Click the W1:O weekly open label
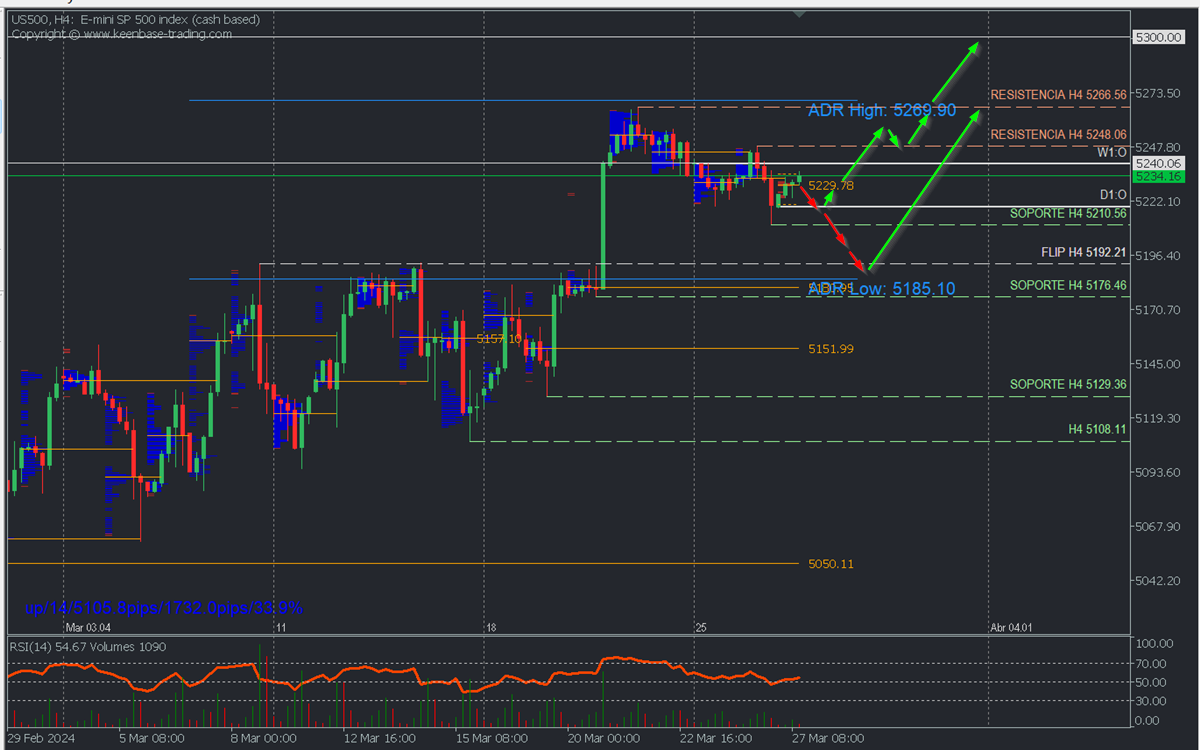This screenshot has width=1200, height=750. coord(1111,152)
